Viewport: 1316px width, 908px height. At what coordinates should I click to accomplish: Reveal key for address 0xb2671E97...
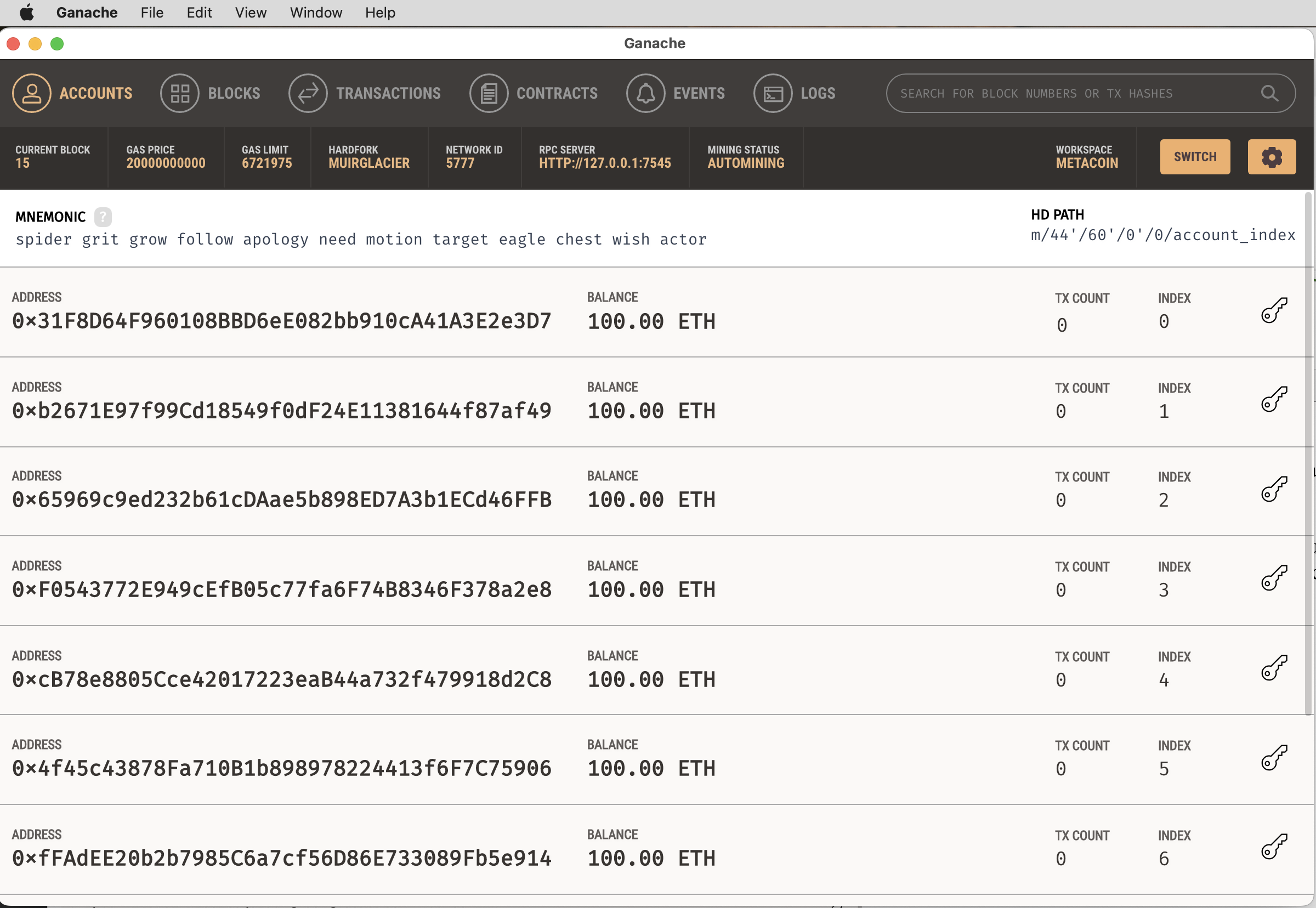1273,399
